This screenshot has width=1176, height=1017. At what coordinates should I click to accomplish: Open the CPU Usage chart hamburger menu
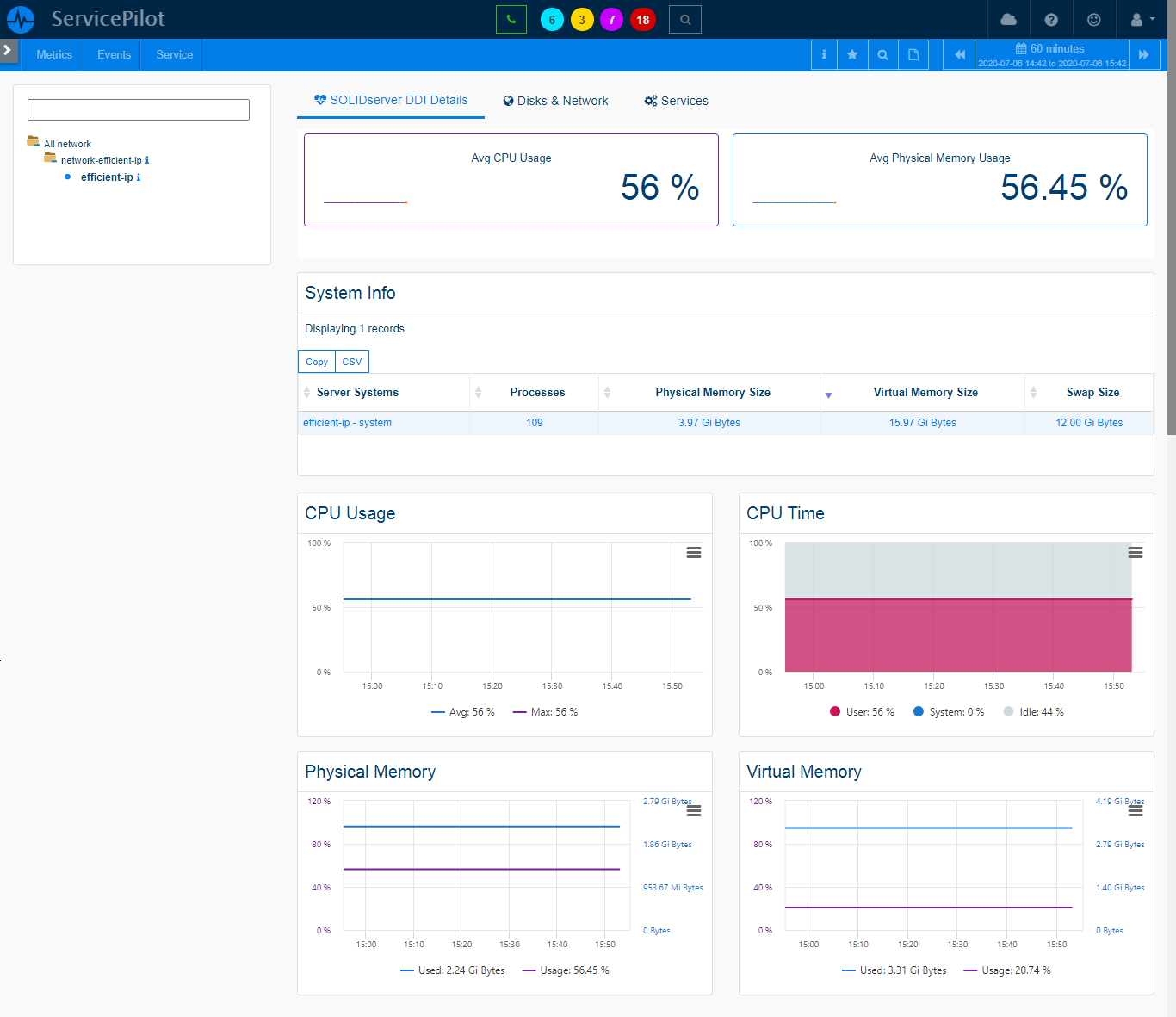click(693, 553)
